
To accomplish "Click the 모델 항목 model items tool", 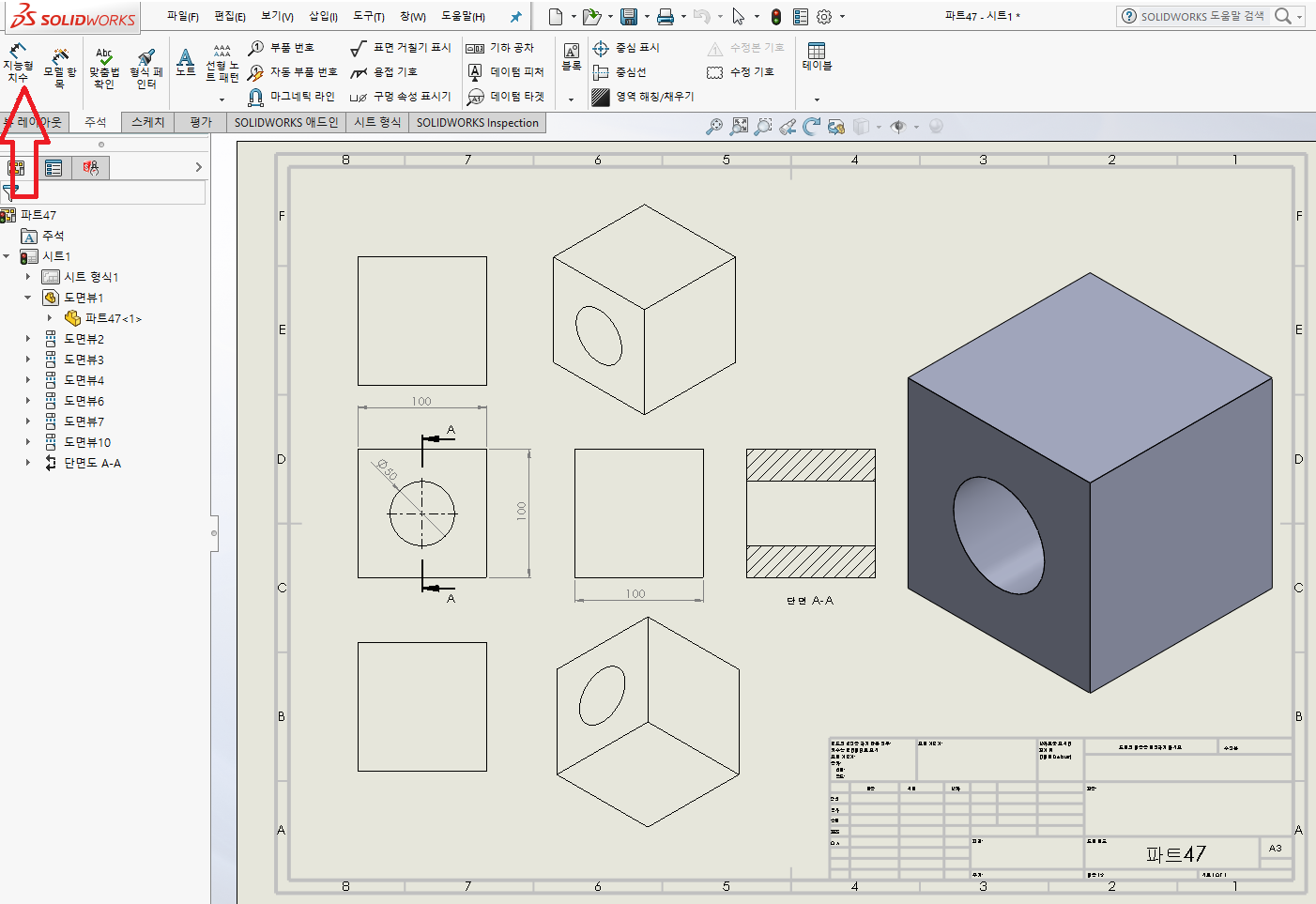I will 60,69.
